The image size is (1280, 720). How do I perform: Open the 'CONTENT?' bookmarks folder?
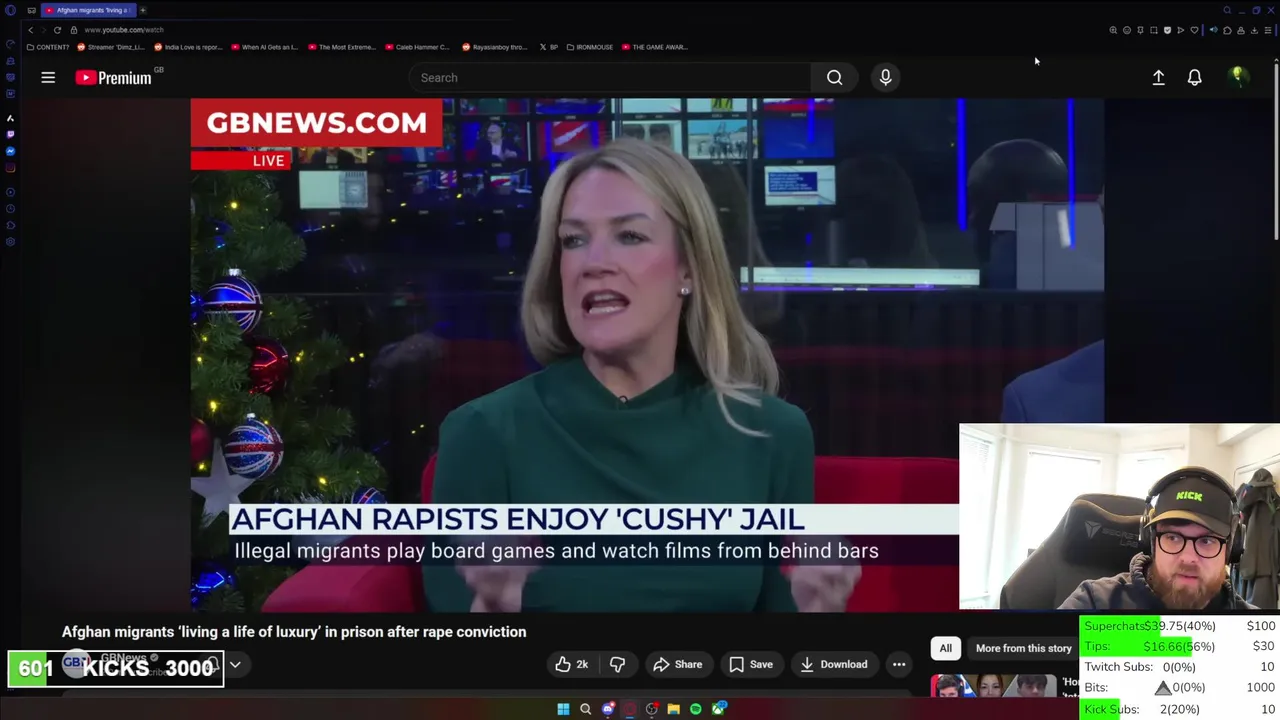click(x=48, y=47)
